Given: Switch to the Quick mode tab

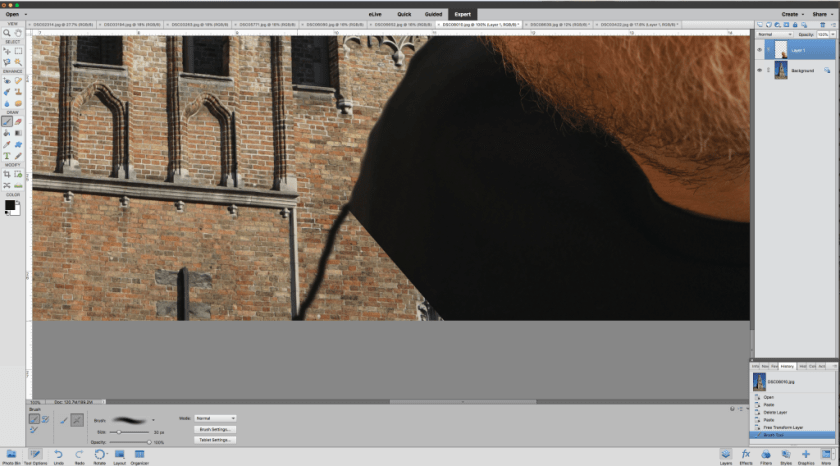Looking at the screenshot, I should click(x=404, y=14).
